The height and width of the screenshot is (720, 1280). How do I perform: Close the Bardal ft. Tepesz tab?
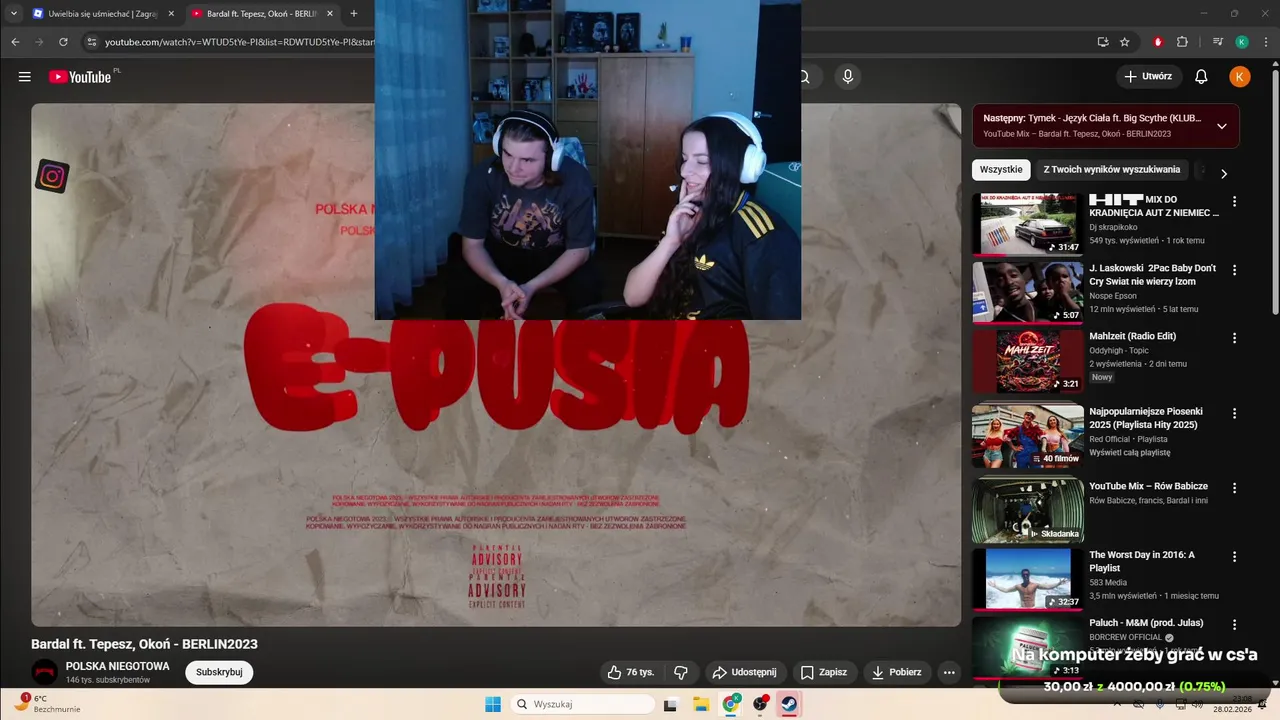pos(330,14)
